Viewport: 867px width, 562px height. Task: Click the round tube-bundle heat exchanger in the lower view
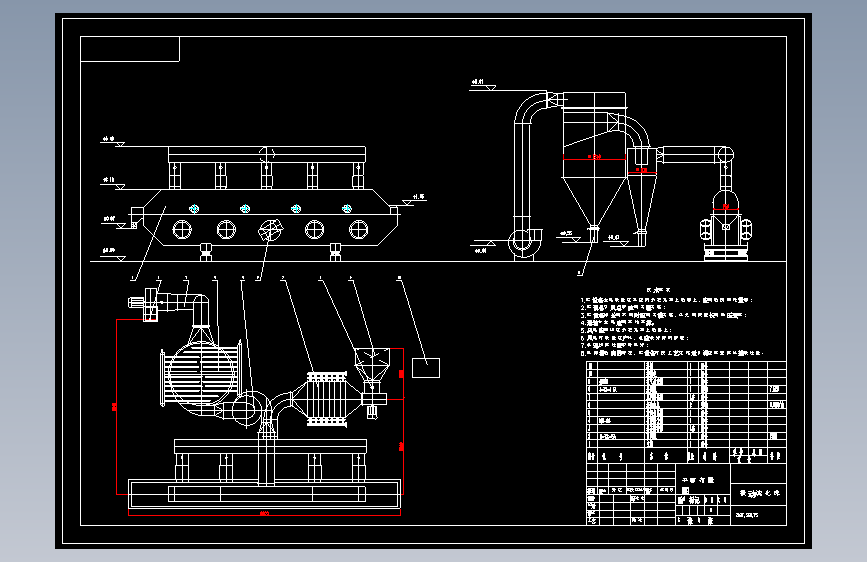(202, 375)
